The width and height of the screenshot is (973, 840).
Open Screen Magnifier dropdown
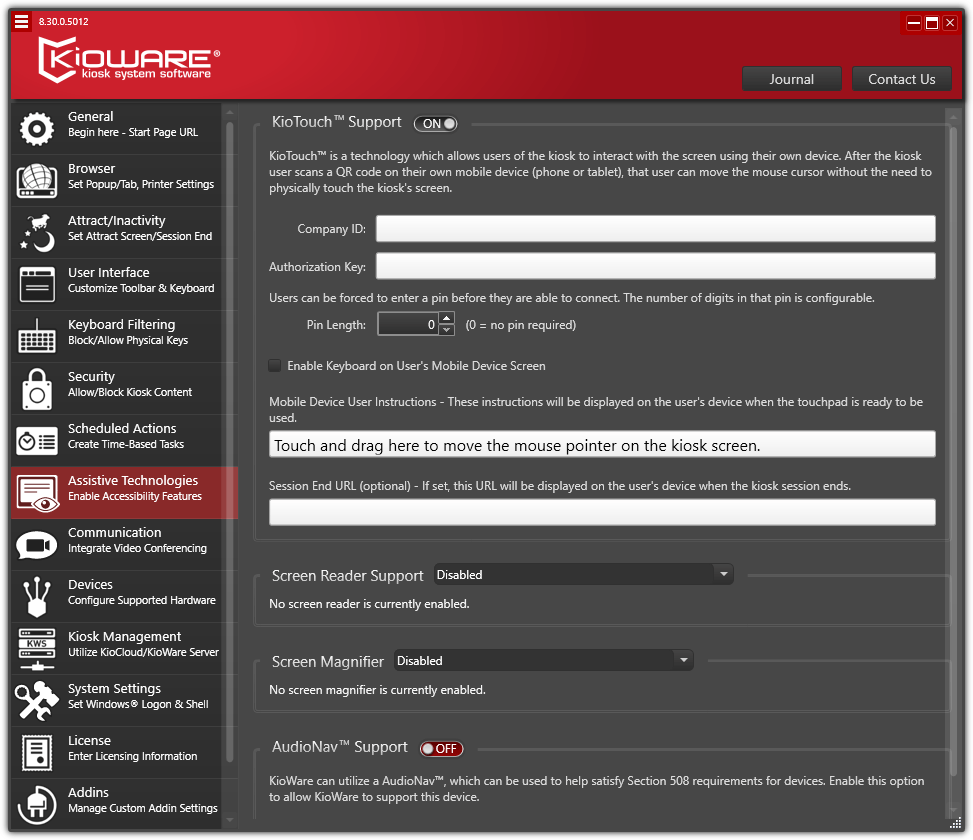coord(544,661)
